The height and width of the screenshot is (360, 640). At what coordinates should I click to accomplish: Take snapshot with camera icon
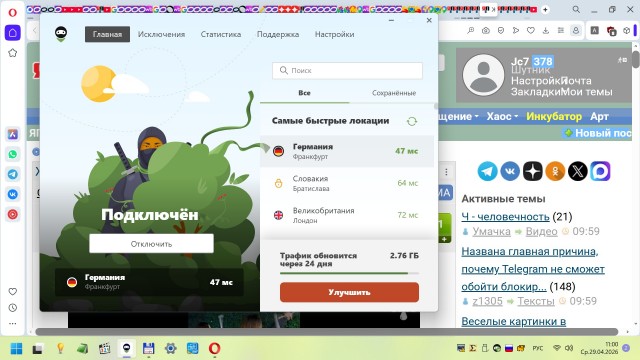(x=486, y=31)
